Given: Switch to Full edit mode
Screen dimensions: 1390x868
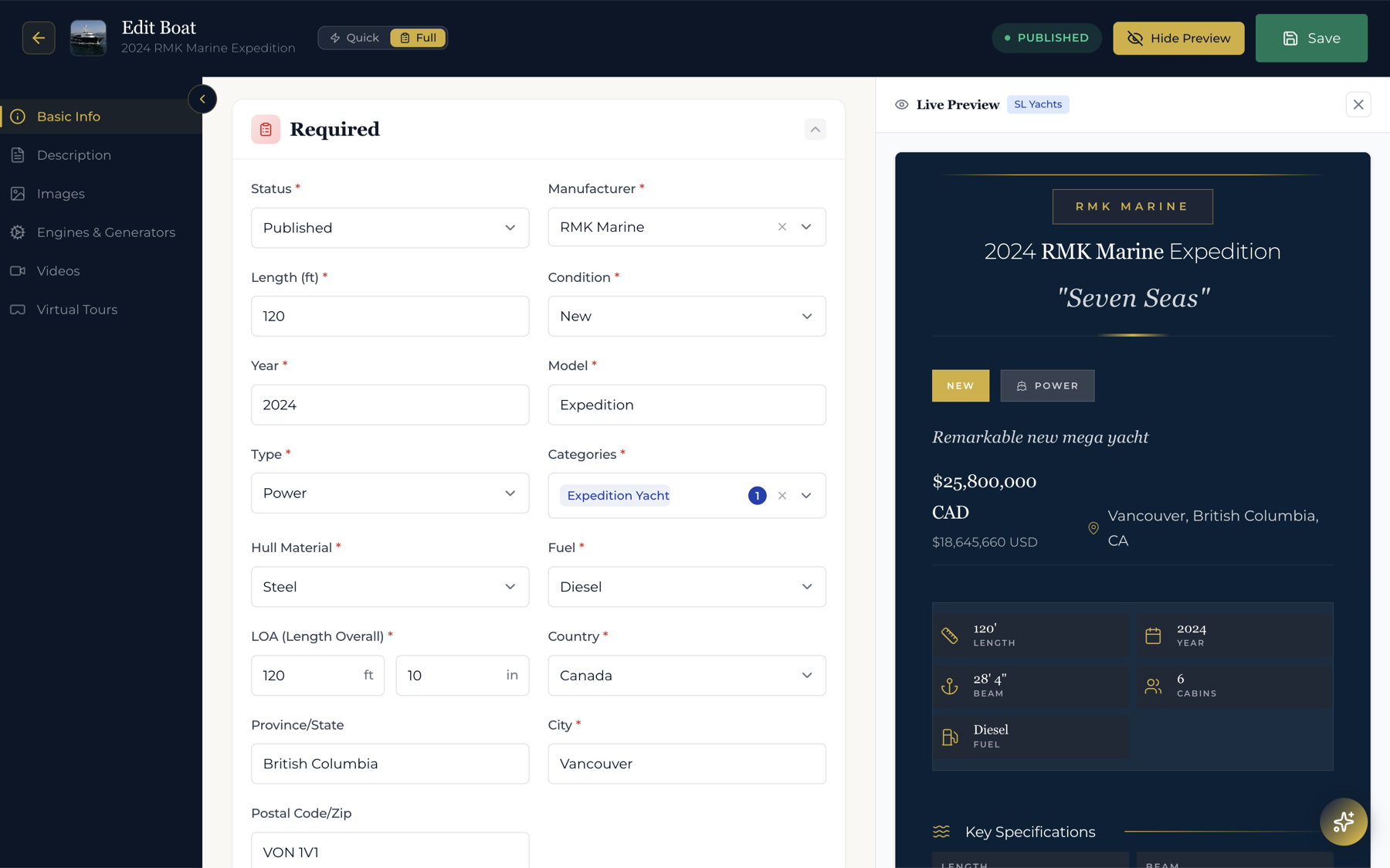Looking at the screenshot, I should coord(418,38).
